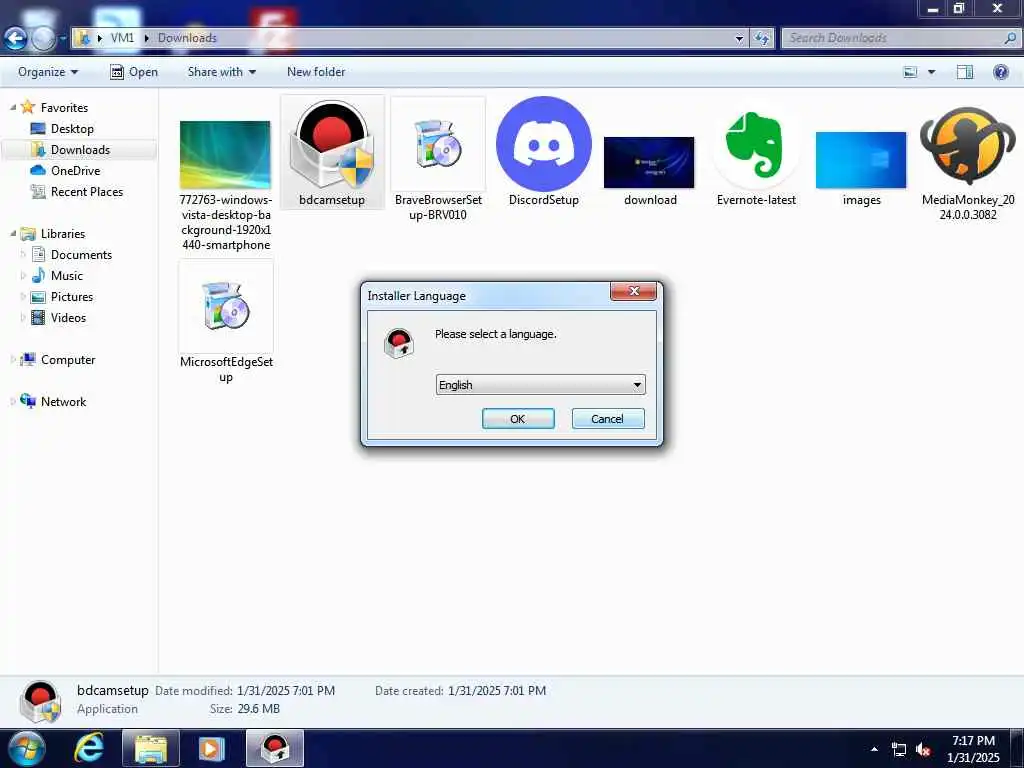Screen dimensions: 1024x768
Task: Click the Change your view icon
Action: click(910, 72)
